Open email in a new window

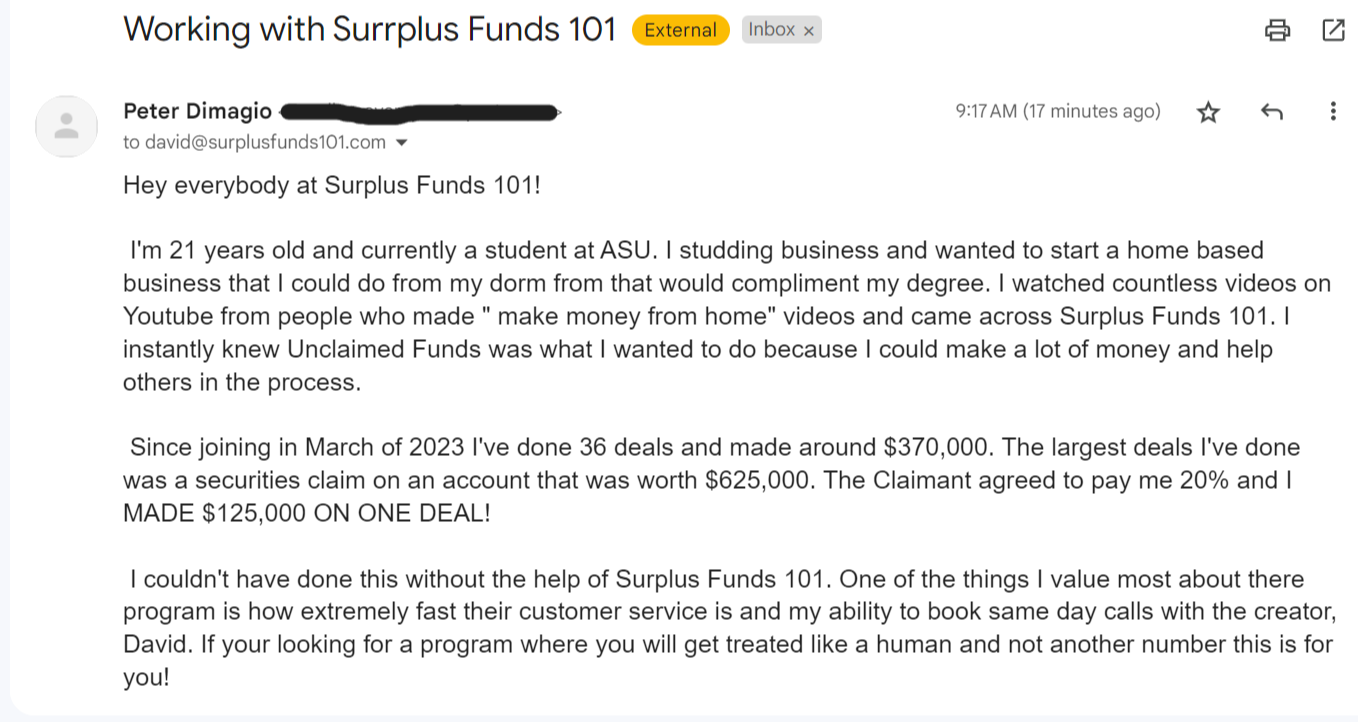pos(1333,31)
